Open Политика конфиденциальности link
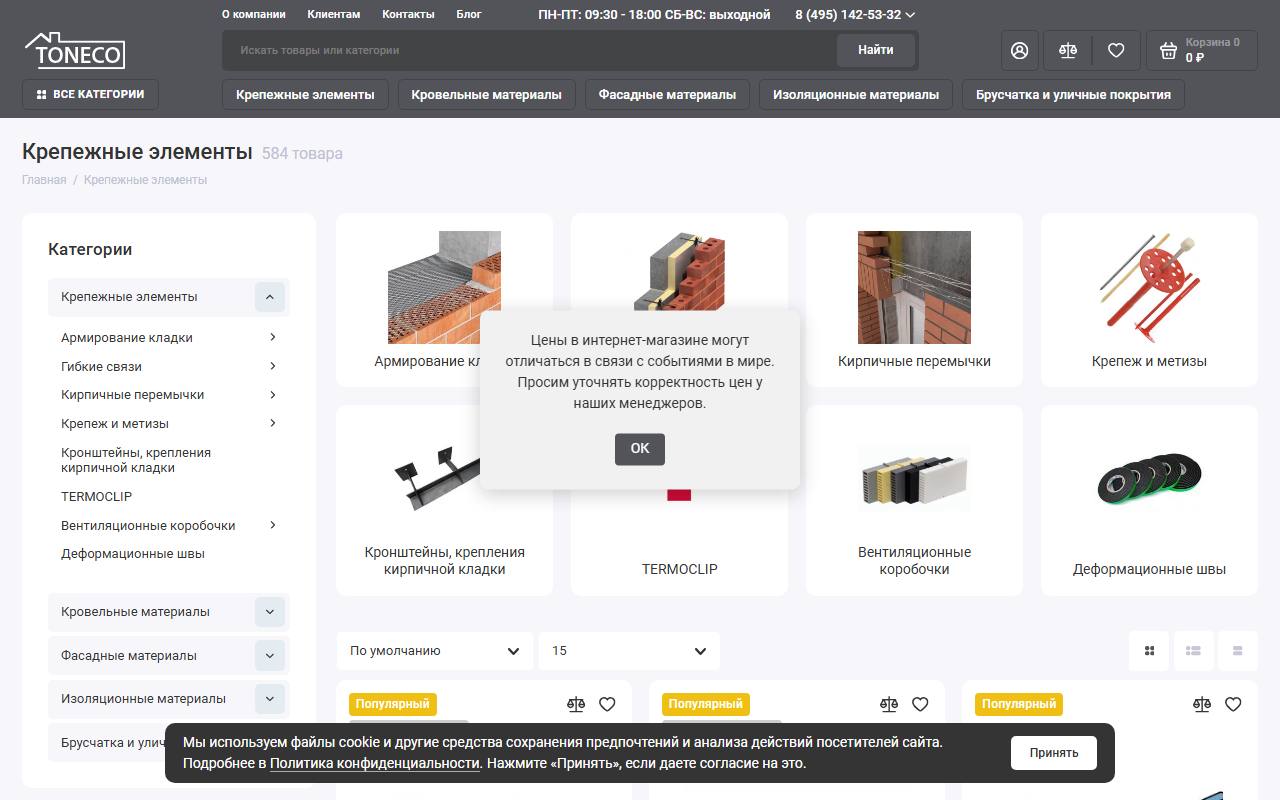This screenshot has height=800, width=1280. 375,763
